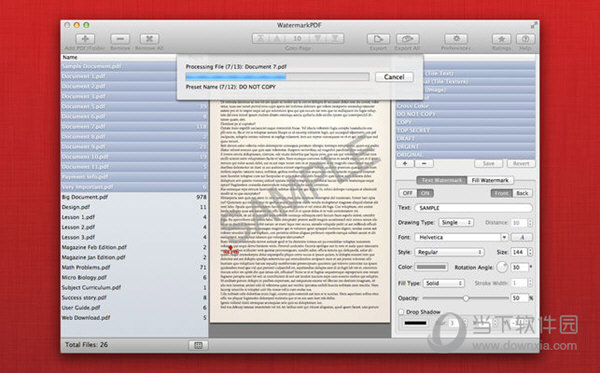This screenshot has height=373, width=600.
Task: Select Web Download.pdf
Action: click(134, 318)
